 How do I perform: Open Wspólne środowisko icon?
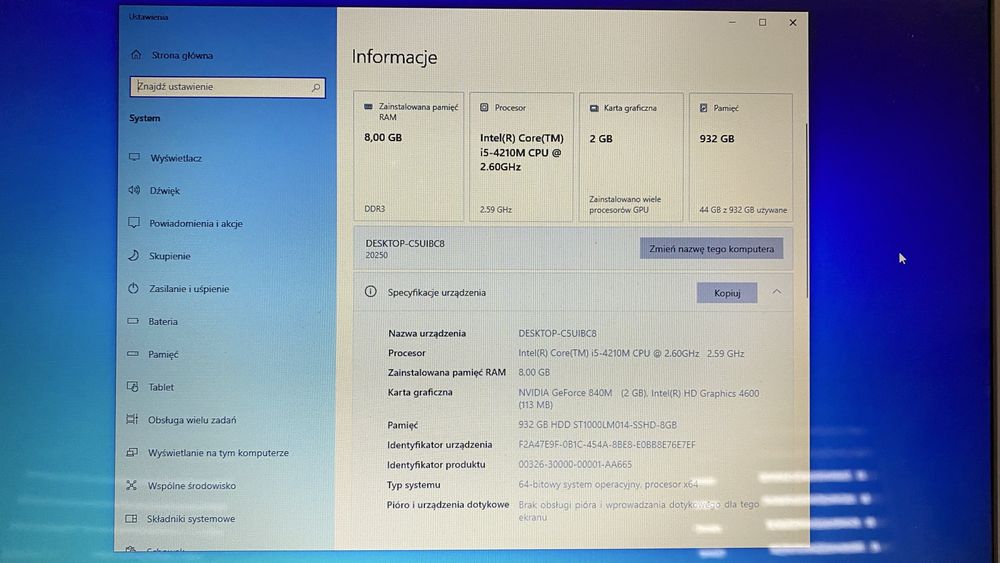(131, 485)
